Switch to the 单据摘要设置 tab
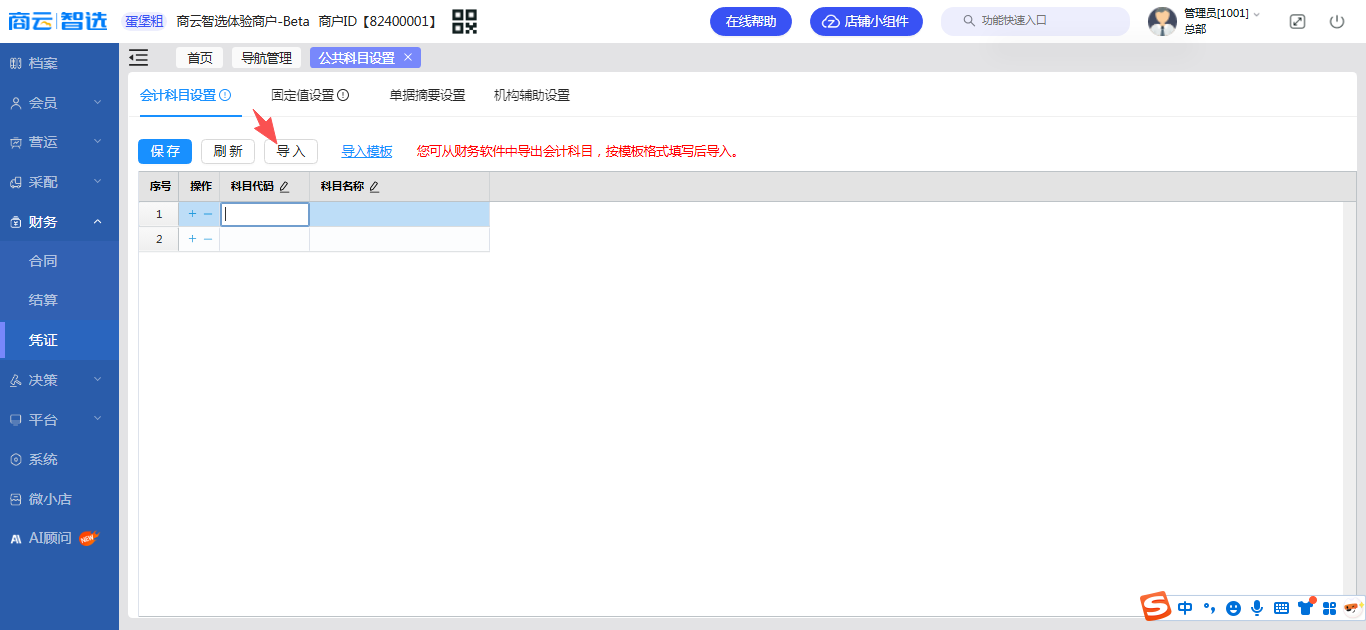 pos(427,96)
